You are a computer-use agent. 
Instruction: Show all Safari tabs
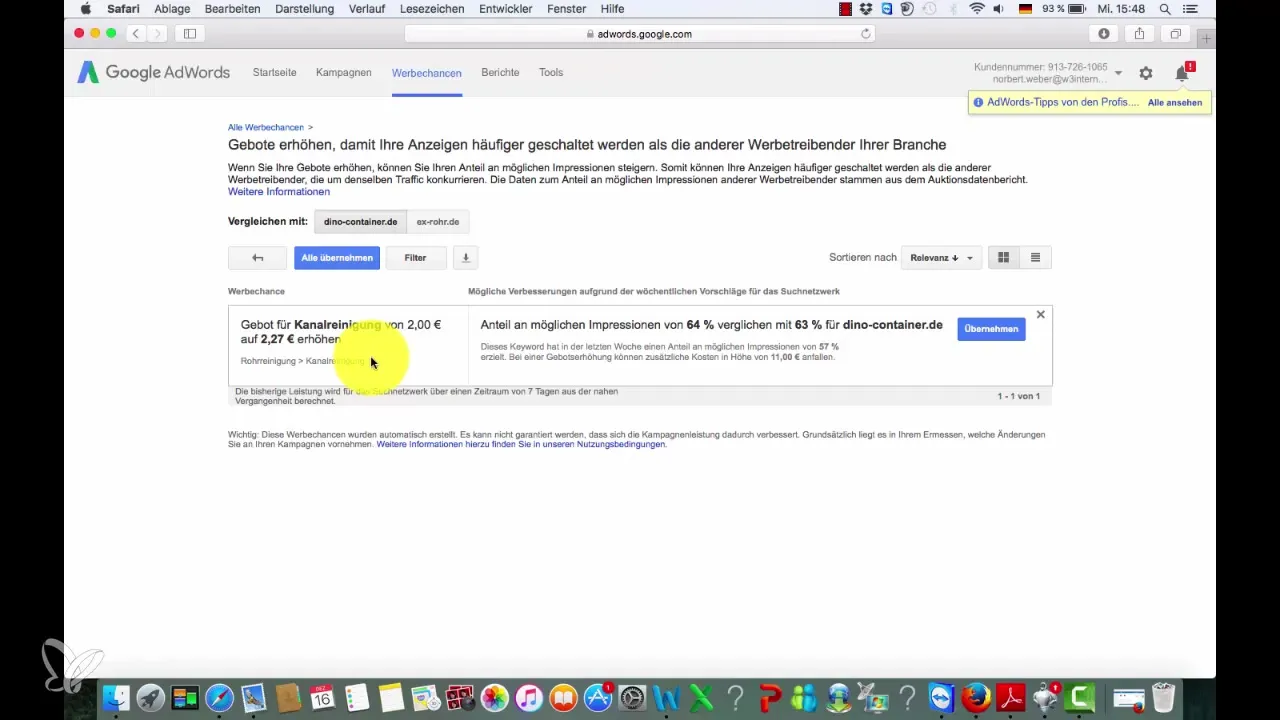coord(1175,34)
